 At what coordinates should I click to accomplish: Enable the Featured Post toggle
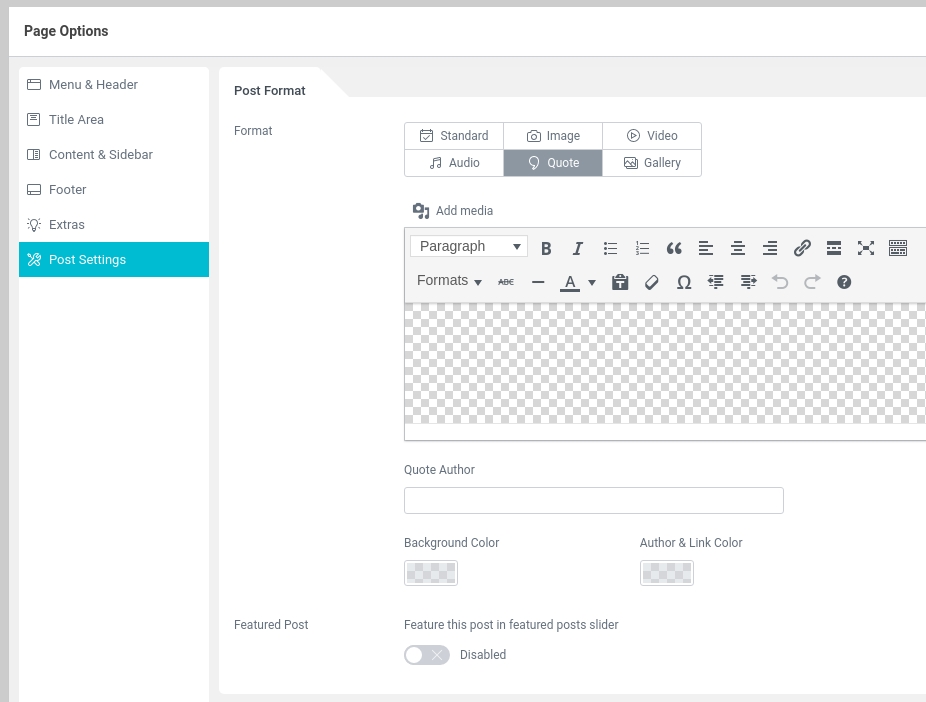click(x=427, y=655)
